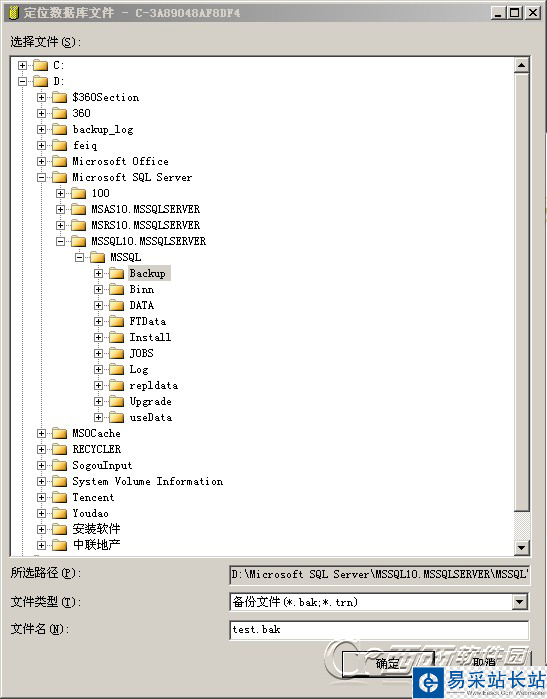This screenshot has width=547, height=699.
Task: Click the vertical scrollbar thumb
Action: click(x=521, y=292)
